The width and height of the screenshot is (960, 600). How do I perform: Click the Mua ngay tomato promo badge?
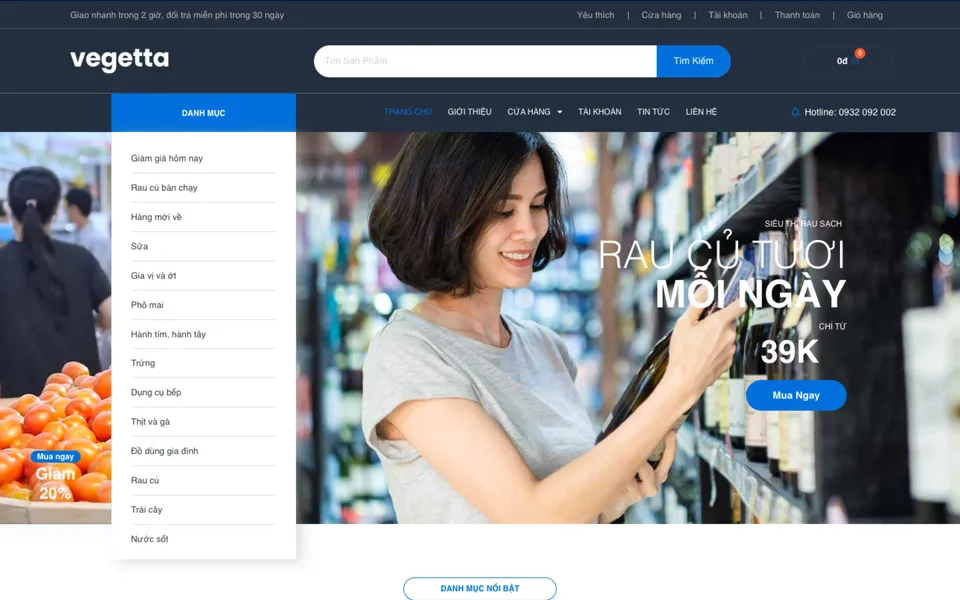point(55,457)
